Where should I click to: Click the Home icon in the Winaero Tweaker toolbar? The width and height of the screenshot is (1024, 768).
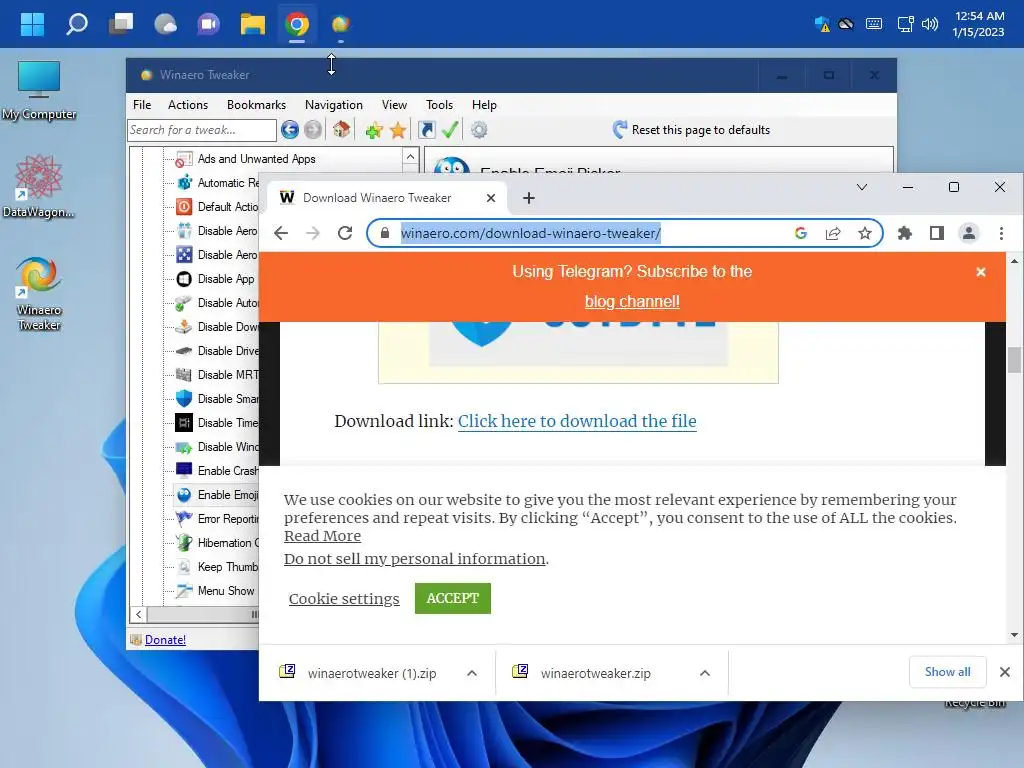341,130
